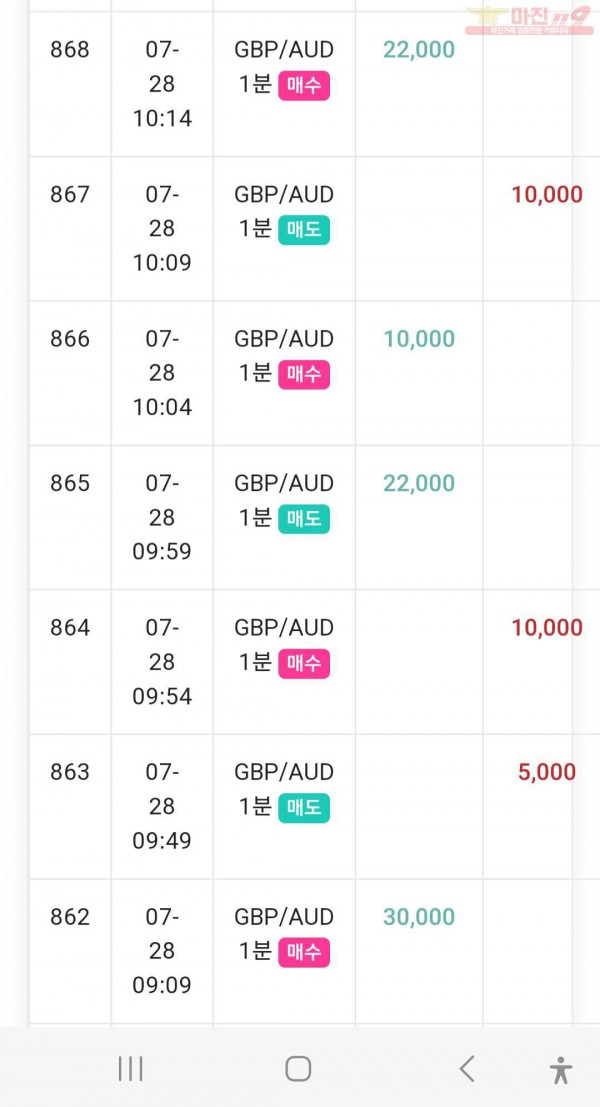Click the red 5,000 loss amount
Image resolution: width=600 pixels, height=1107 pixels.
[547, 772]
